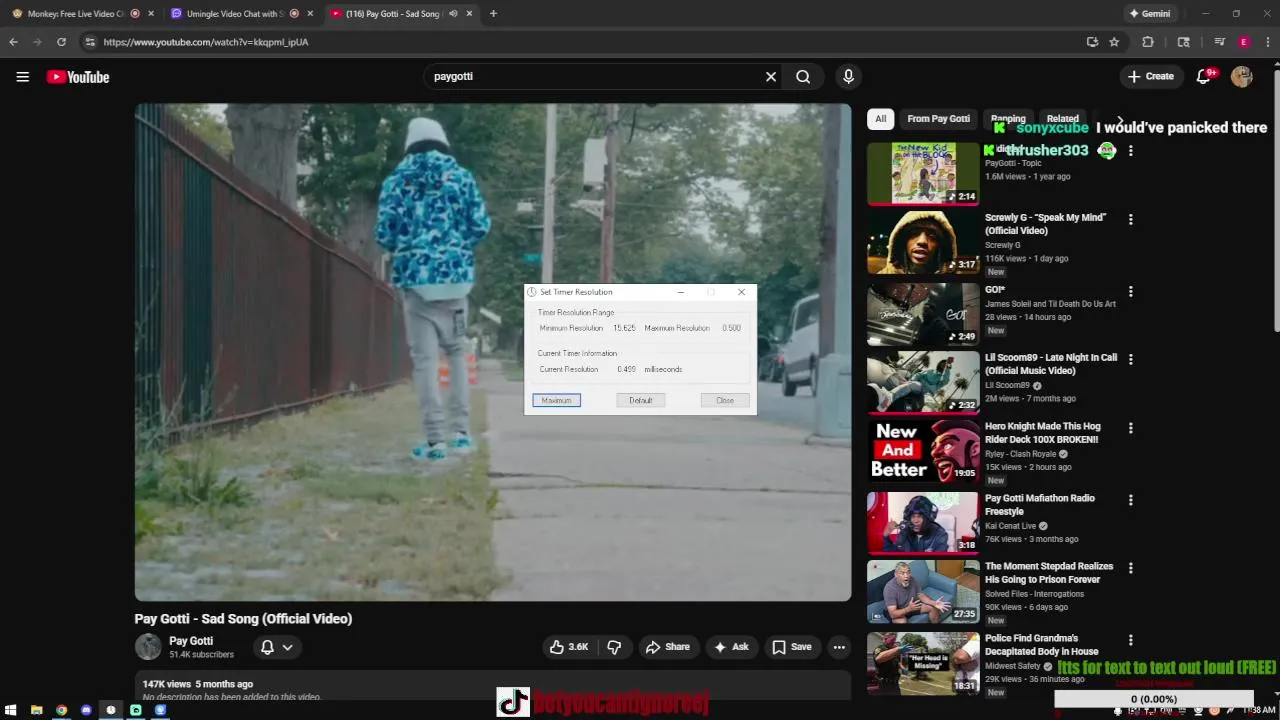This screenshot has width=1280, height=720.
Task: Go back to the previous page
Action: pyautogui.click(x=13, y=42)
